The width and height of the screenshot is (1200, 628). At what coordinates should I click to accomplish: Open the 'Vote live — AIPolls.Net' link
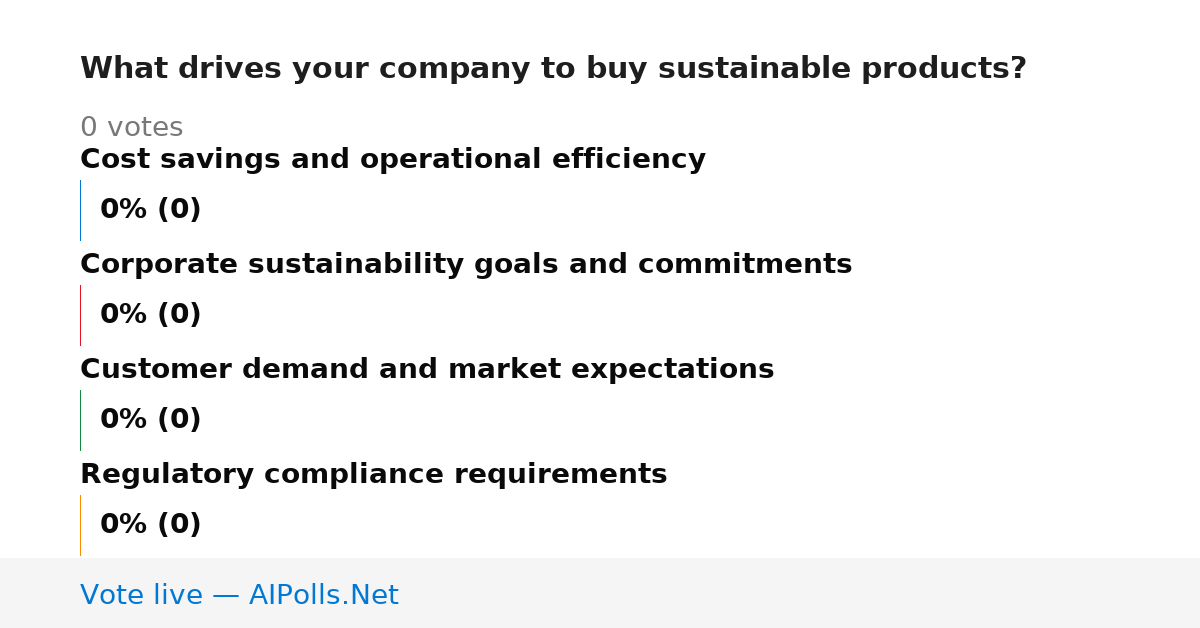(x=239, y=596)
